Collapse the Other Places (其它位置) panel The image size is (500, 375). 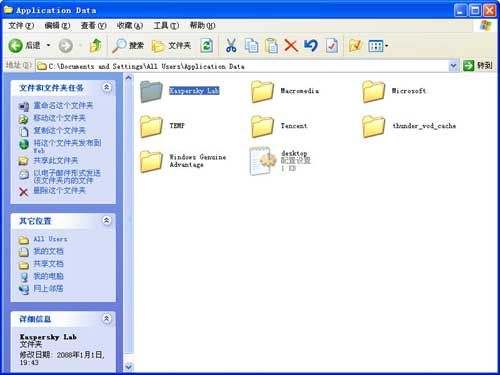pos(106,221)
